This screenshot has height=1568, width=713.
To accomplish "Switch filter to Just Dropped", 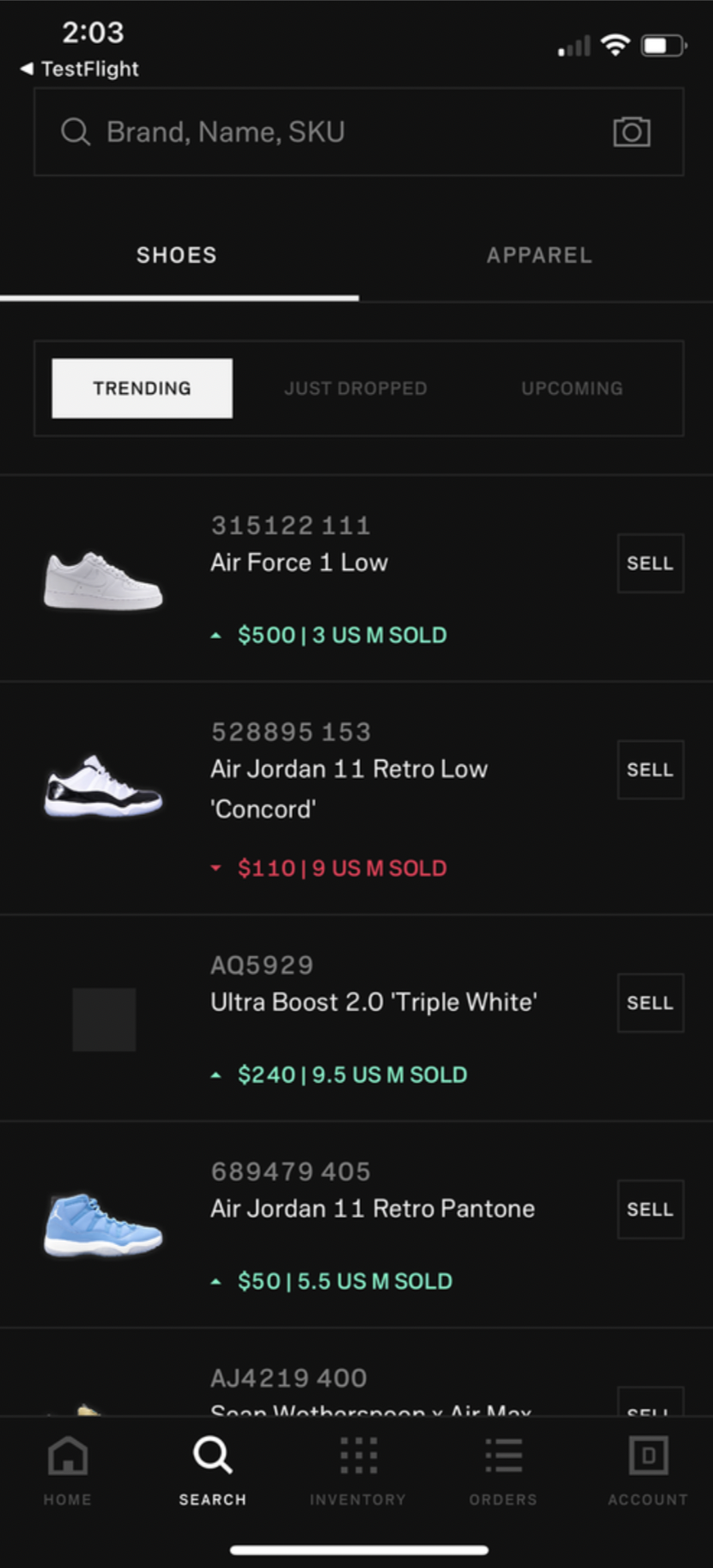I will click(356, 388).
